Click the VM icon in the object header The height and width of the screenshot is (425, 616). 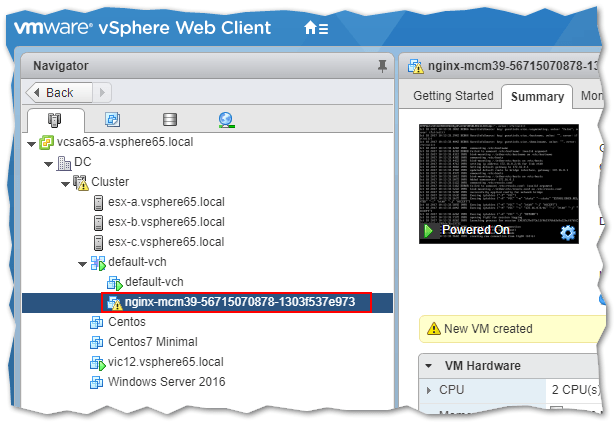pyautogui.click(x=416, y=66)
